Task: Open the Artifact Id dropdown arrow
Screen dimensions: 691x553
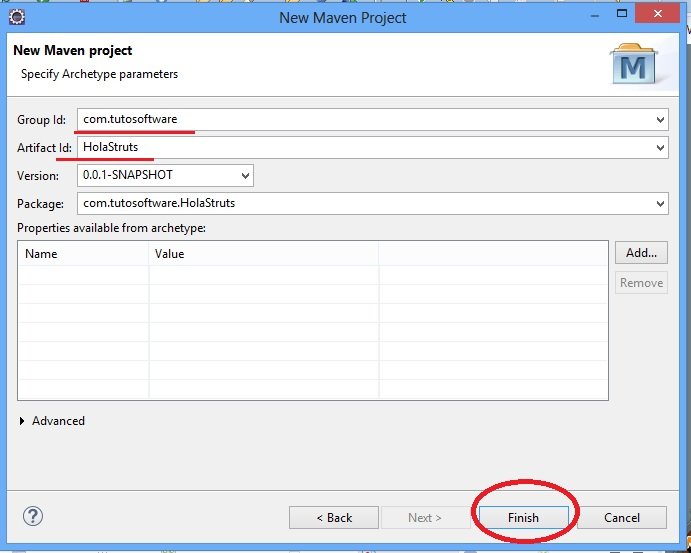Action: [660, 148]
